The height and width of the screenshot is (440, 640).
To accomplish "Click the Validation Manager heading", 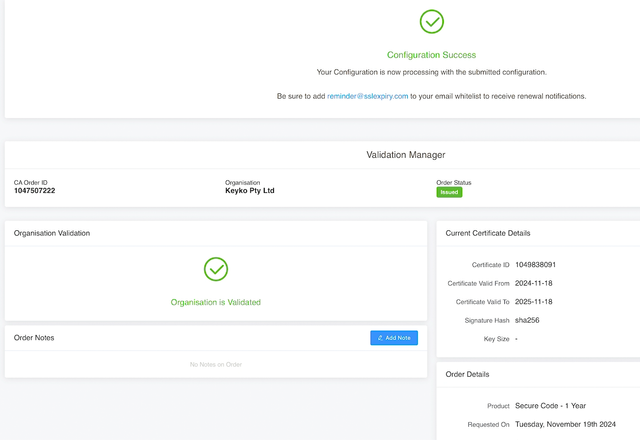I will coord(406,155).
